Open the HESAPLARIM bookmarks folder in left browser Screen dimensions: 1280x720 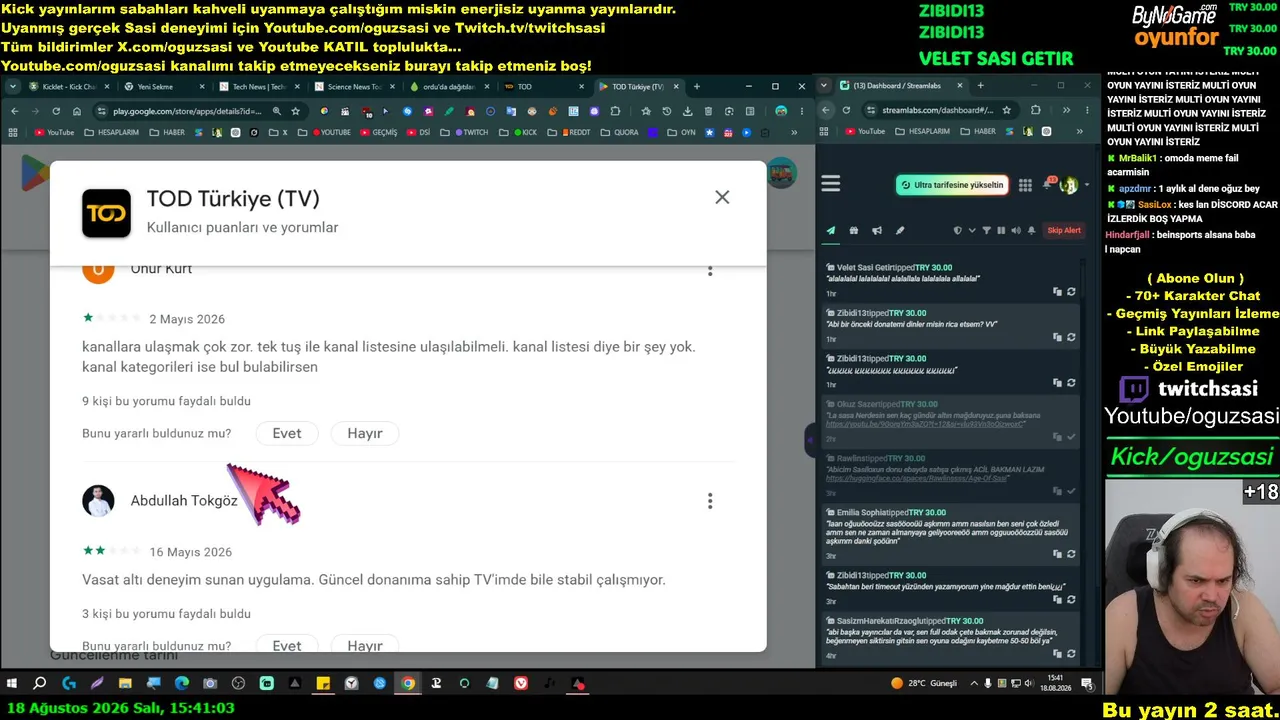tap(113, 132)
